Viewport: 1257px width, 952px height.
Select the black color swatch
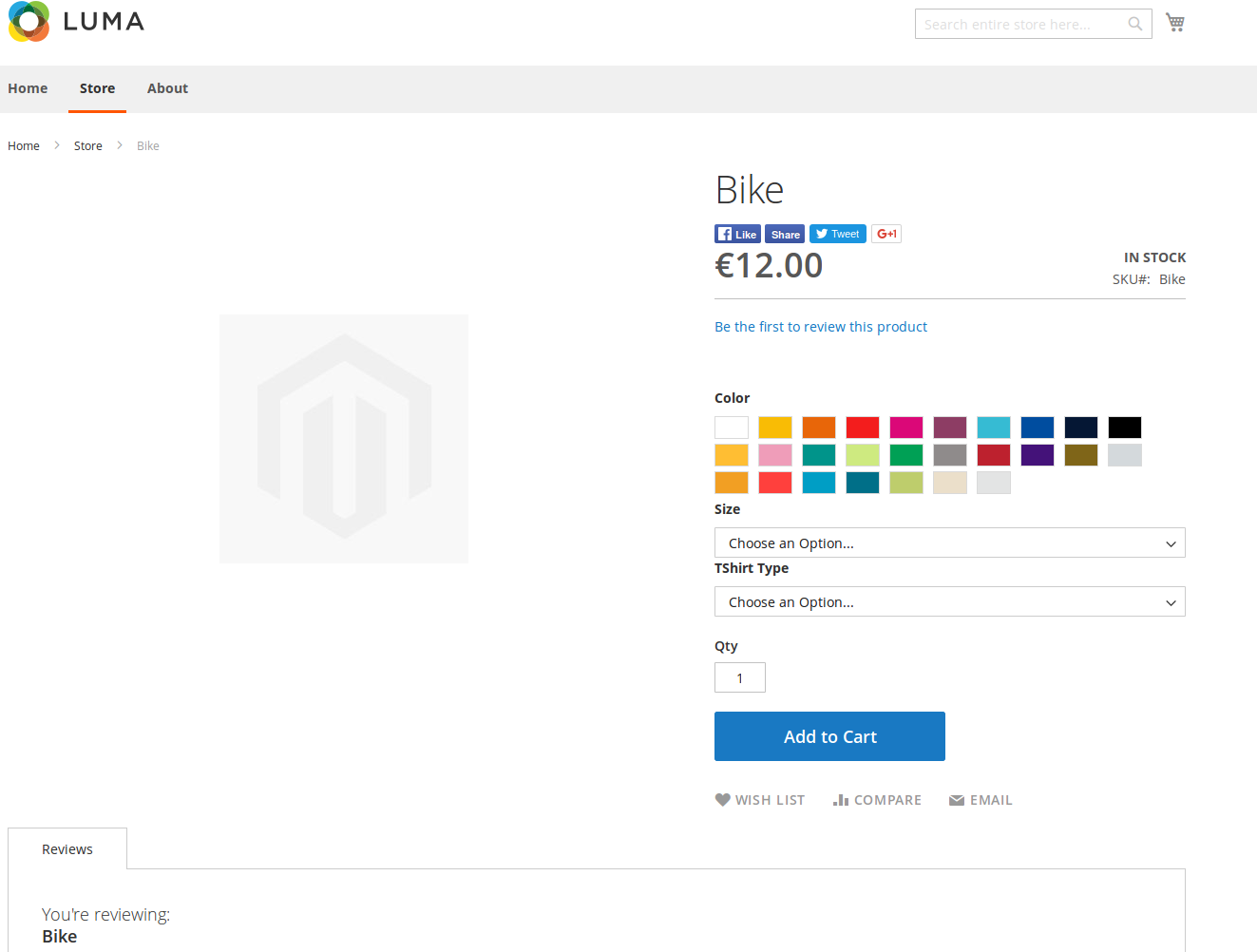[x=1124, y=427]
